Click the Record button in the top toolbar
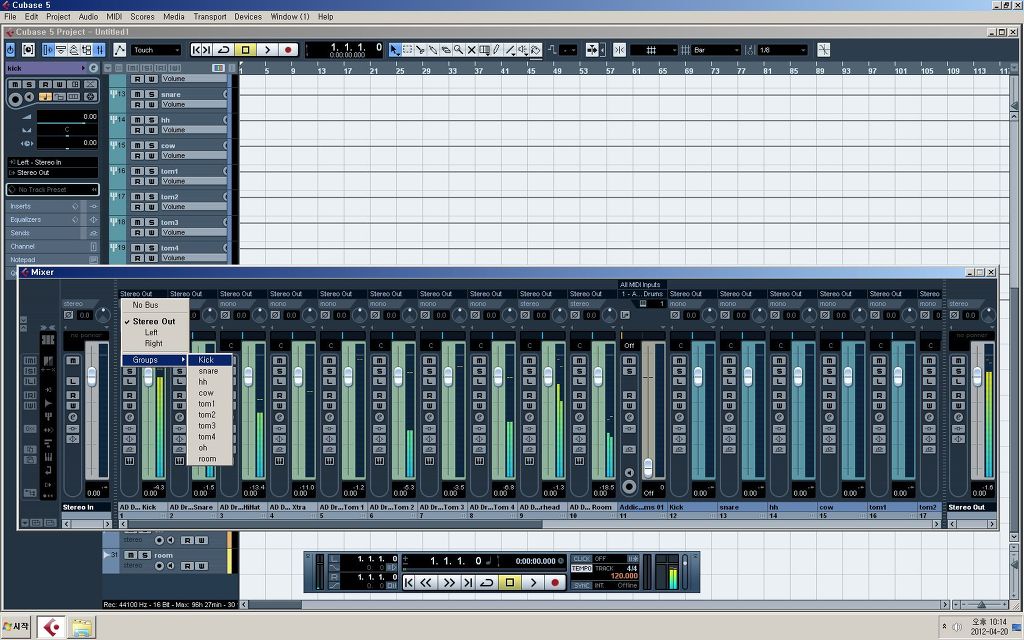The height and width of the screenshot is (640, 1024). [x=287, y=50]
